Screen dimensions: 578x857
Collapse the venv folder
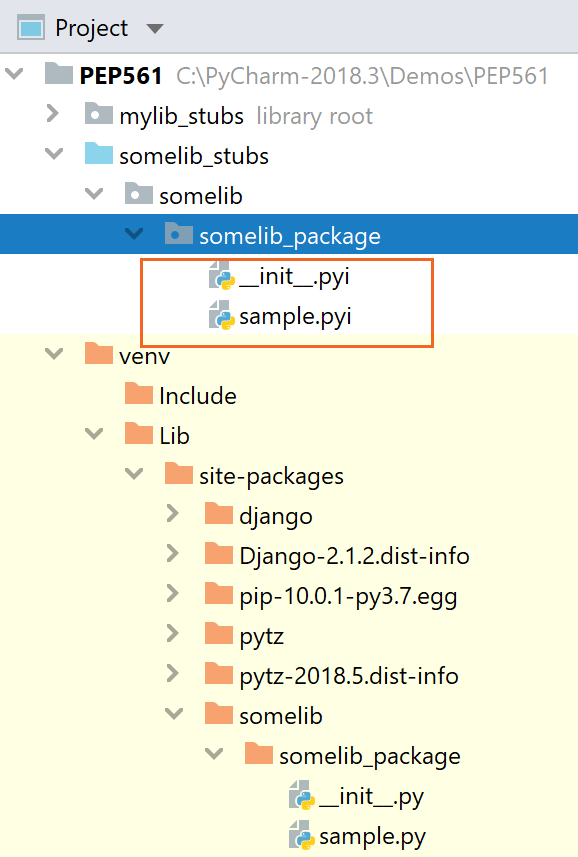[53, 355]
